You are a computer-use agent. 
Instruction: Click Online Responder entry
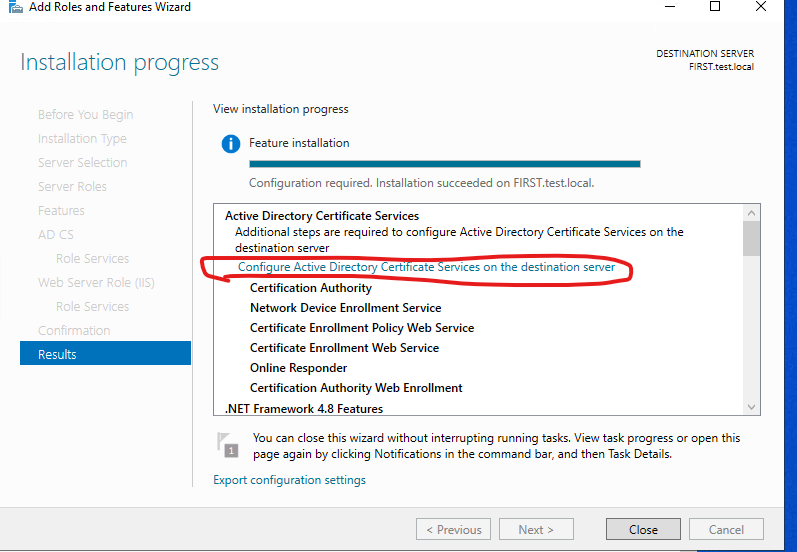pos(298,367)
